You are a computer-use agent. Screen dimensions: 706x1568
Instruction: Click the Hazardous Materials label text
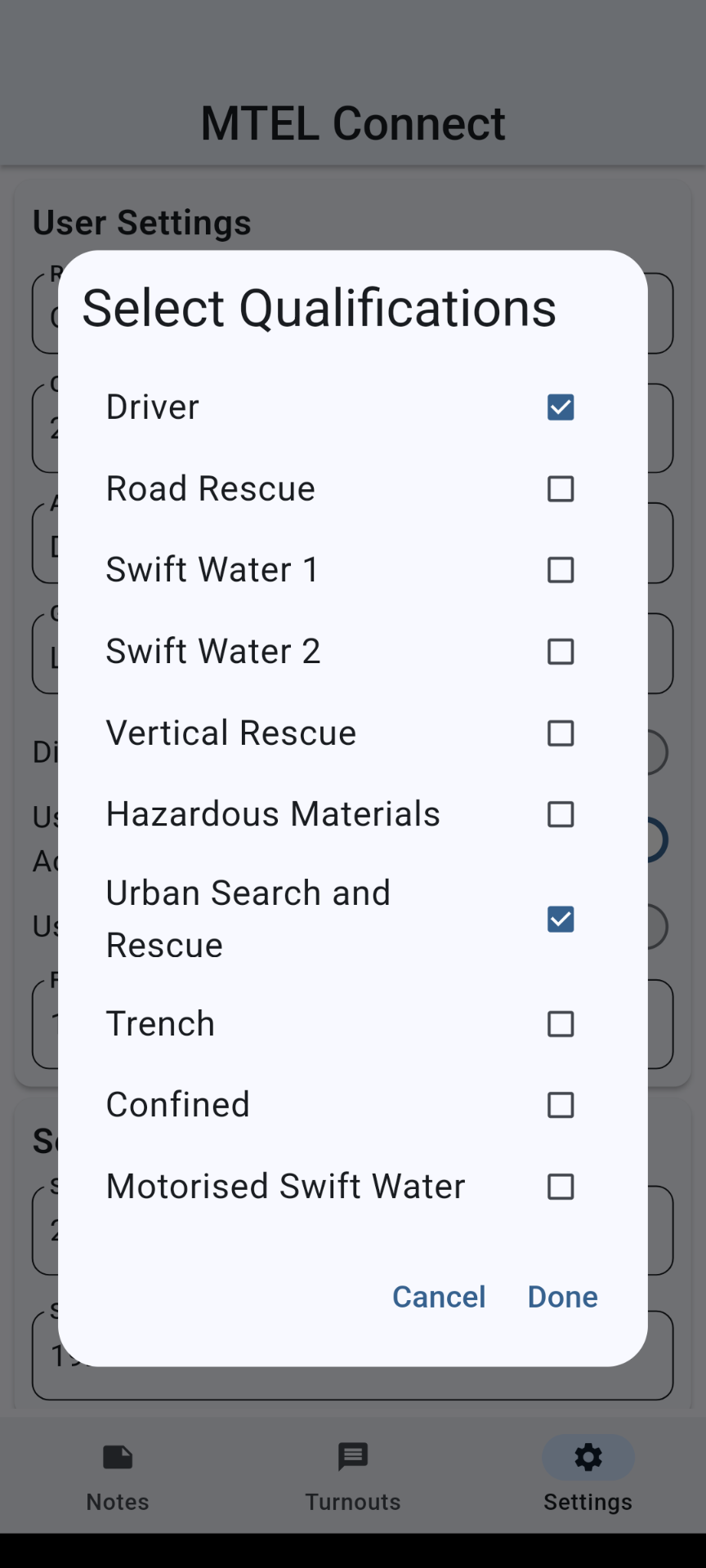point(273,814)
